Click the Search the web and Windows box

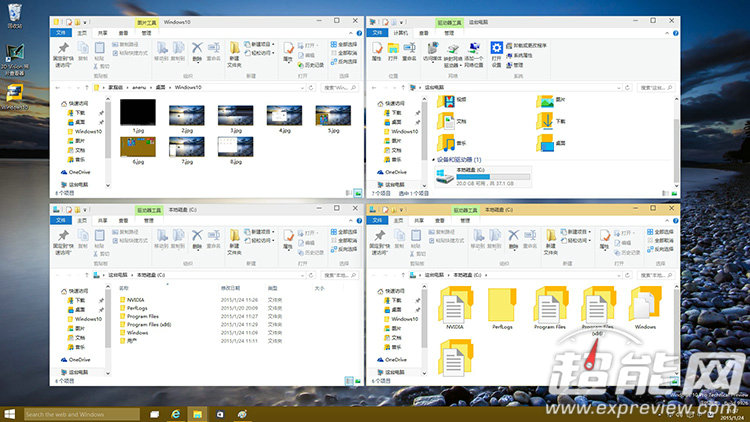click(78, 413)
